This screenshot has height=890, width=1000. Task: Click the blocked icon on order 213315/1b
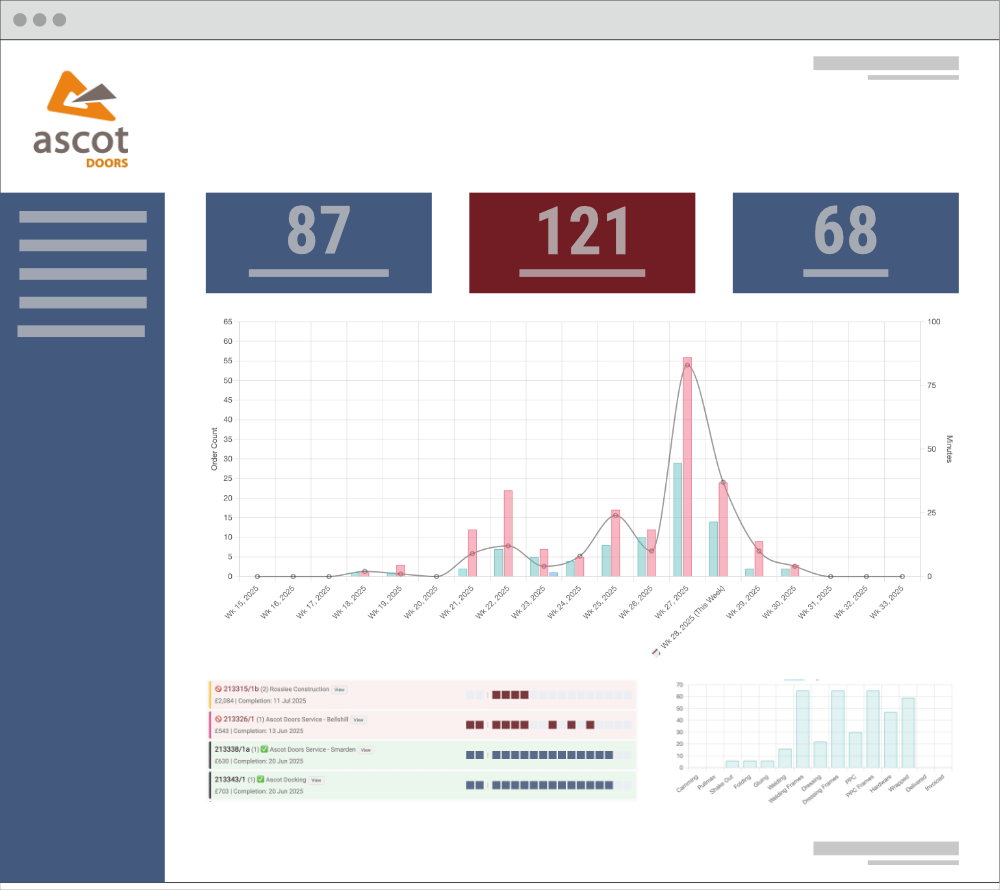(218, 690)
